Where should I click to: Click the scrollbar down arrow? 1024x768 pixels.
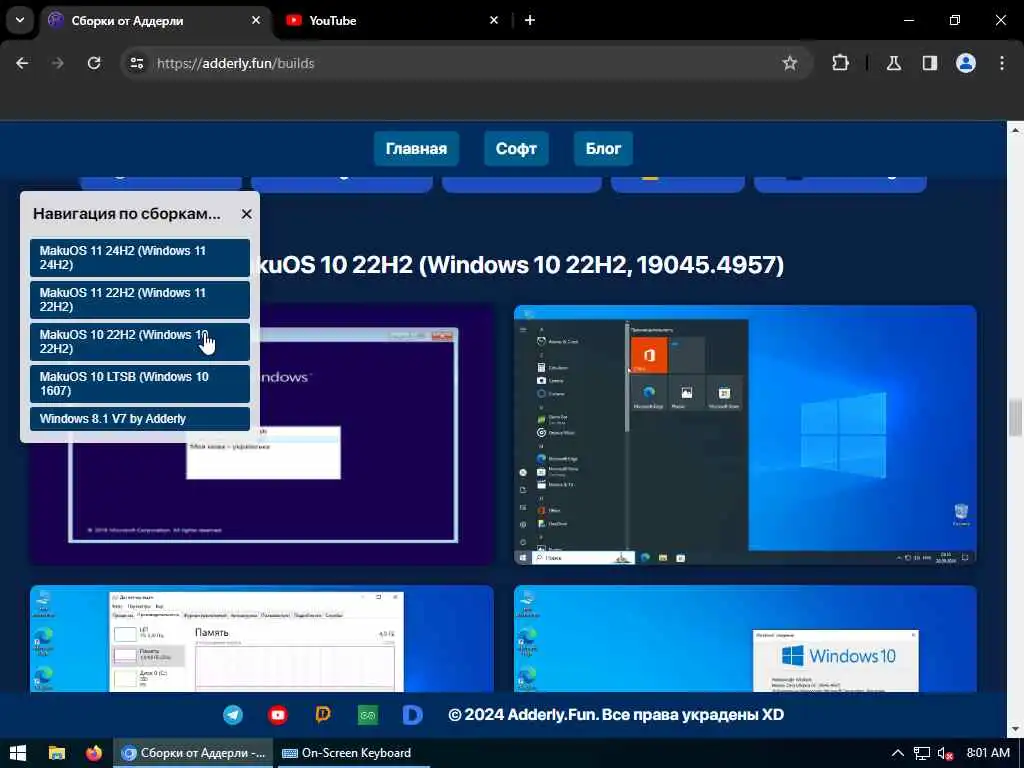[x=1015, y=729]
